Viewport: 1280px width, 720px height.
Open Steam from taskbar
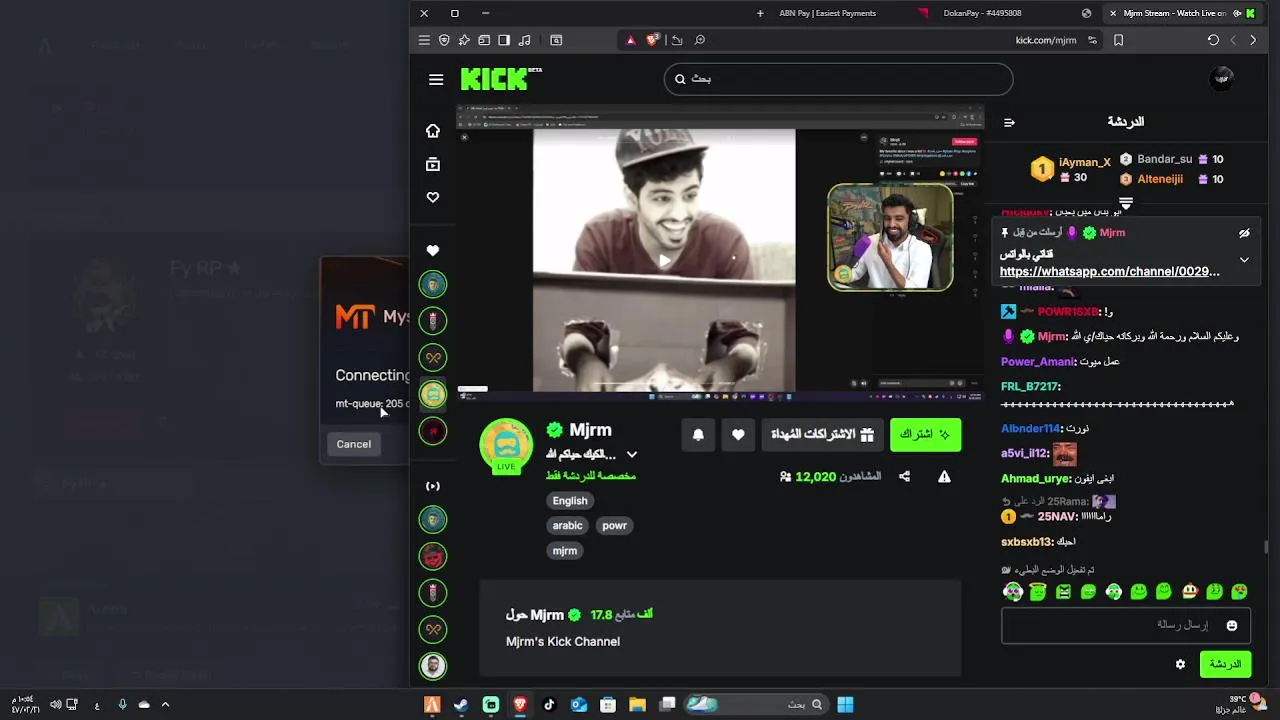pyautogui.click(x=461, y=705)
